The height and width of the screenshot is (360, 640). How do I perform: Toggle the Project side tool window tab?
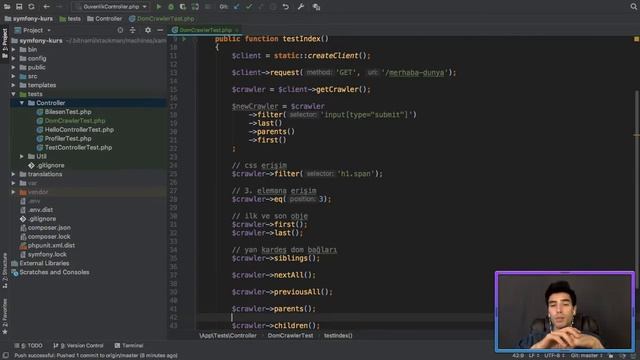point(4,43)
